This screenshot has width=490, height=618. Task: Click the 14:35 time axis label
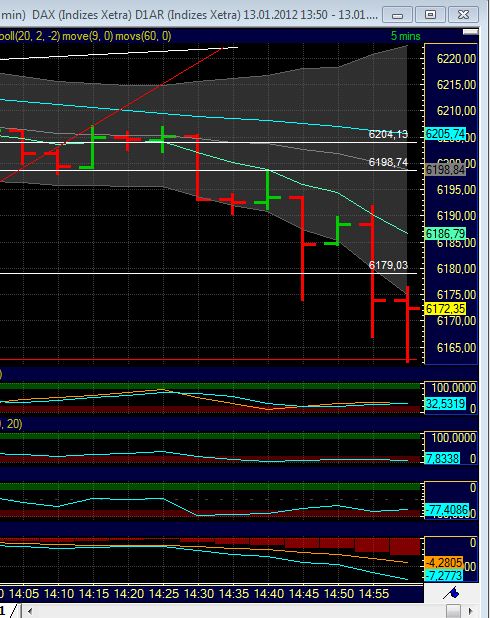(234, 594)
